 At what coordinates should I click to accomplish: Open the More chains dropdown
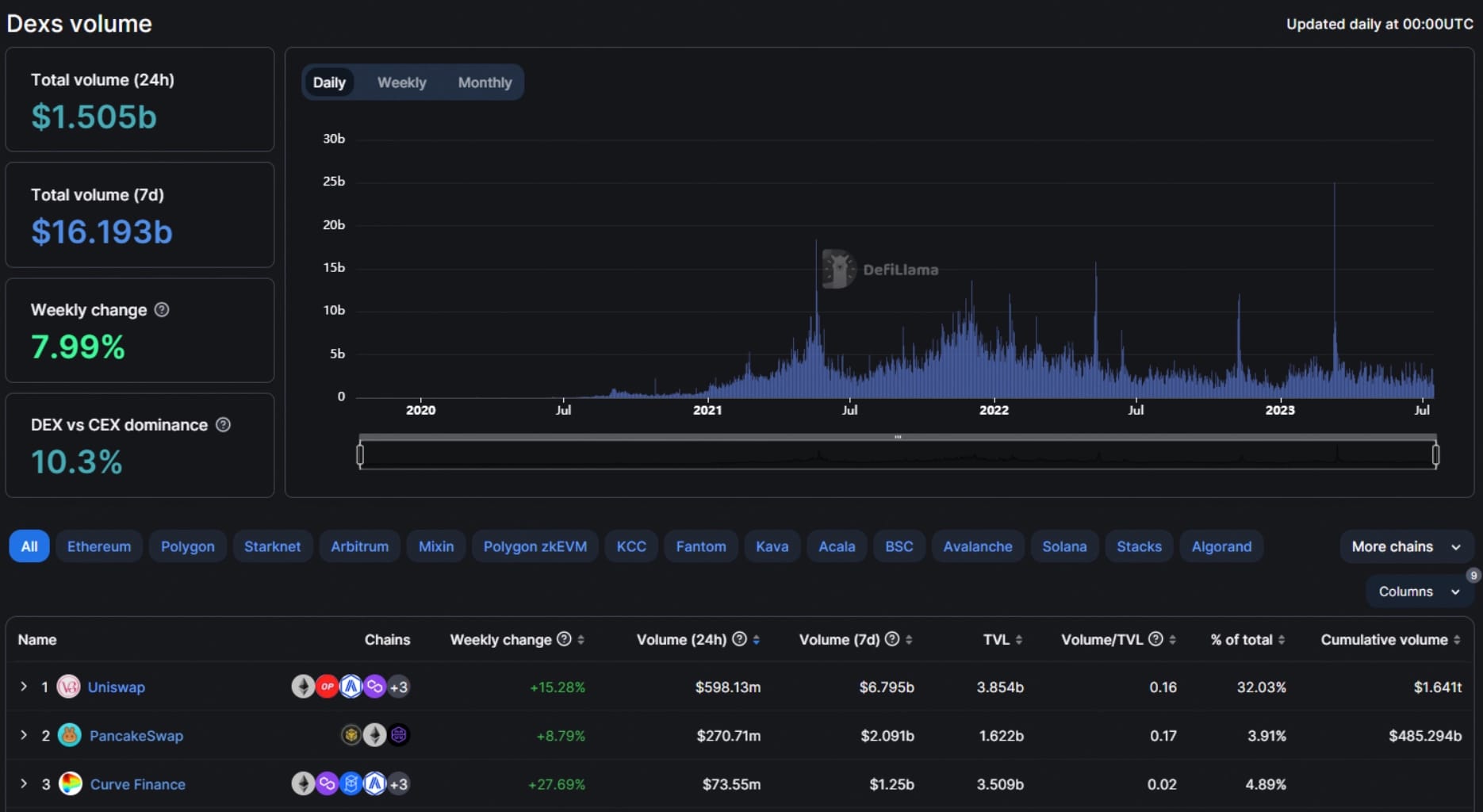[x=1405, y=546]
